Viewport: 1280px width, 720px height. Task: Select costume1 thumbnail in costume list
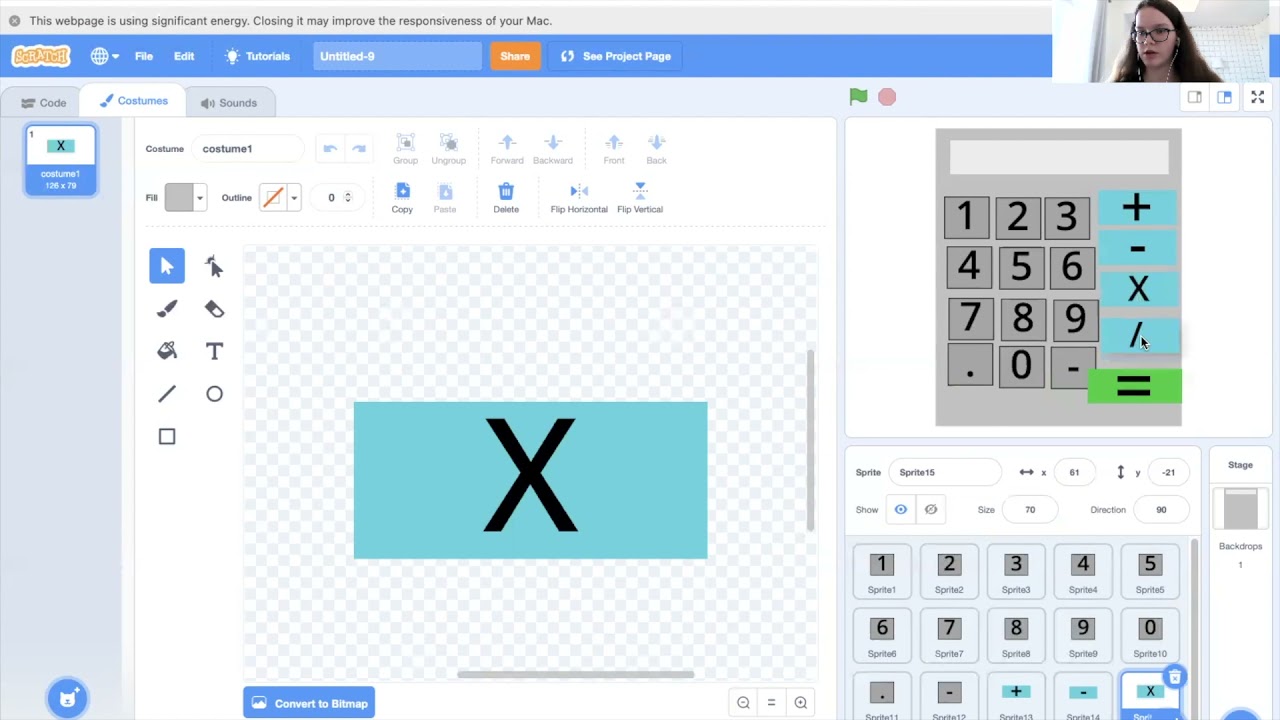pos(61,160)
